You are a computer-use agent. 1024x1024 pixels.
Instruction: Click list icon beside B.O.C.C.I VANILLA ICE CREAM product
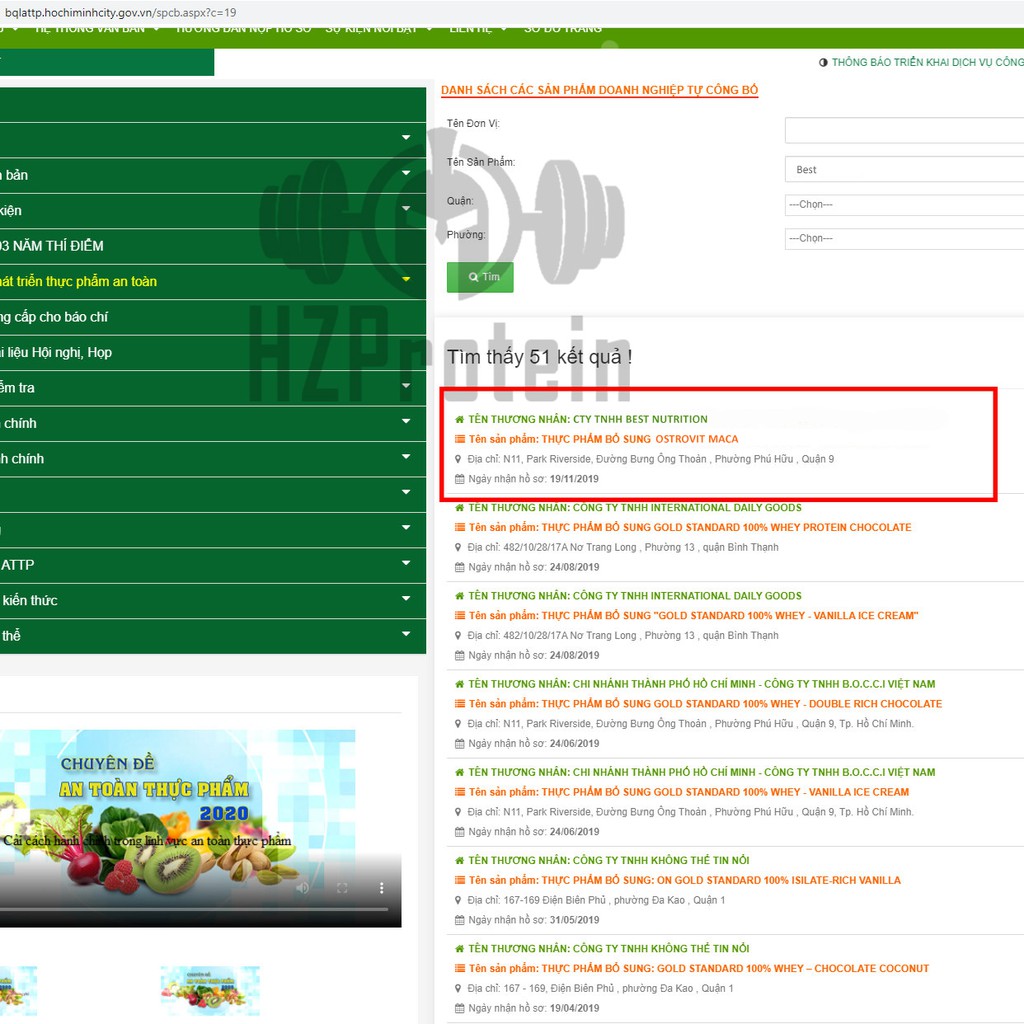[460, 792]
